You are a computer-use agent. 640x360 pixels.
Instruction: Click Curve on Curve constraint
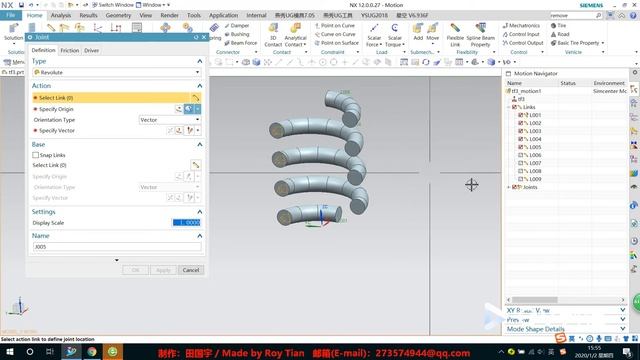click(x=335, y=34)
